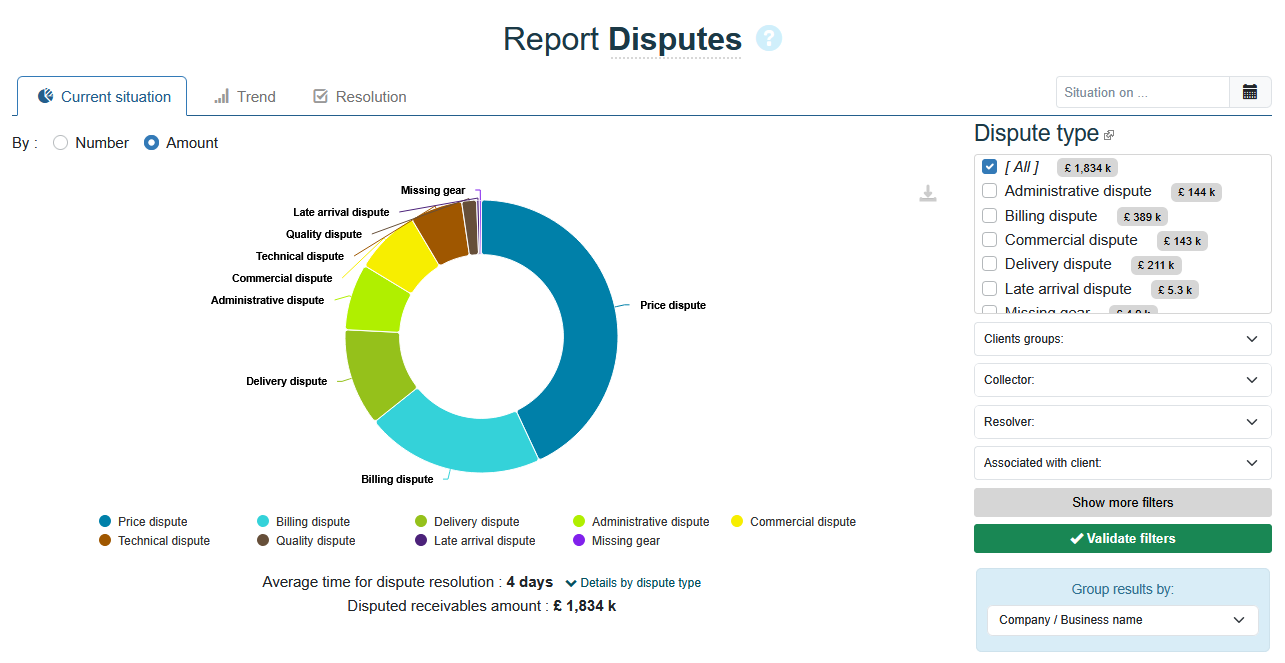The image size is (1285, 663).
Task: Open the calendar date picker icon
Action: point(1250,92)
